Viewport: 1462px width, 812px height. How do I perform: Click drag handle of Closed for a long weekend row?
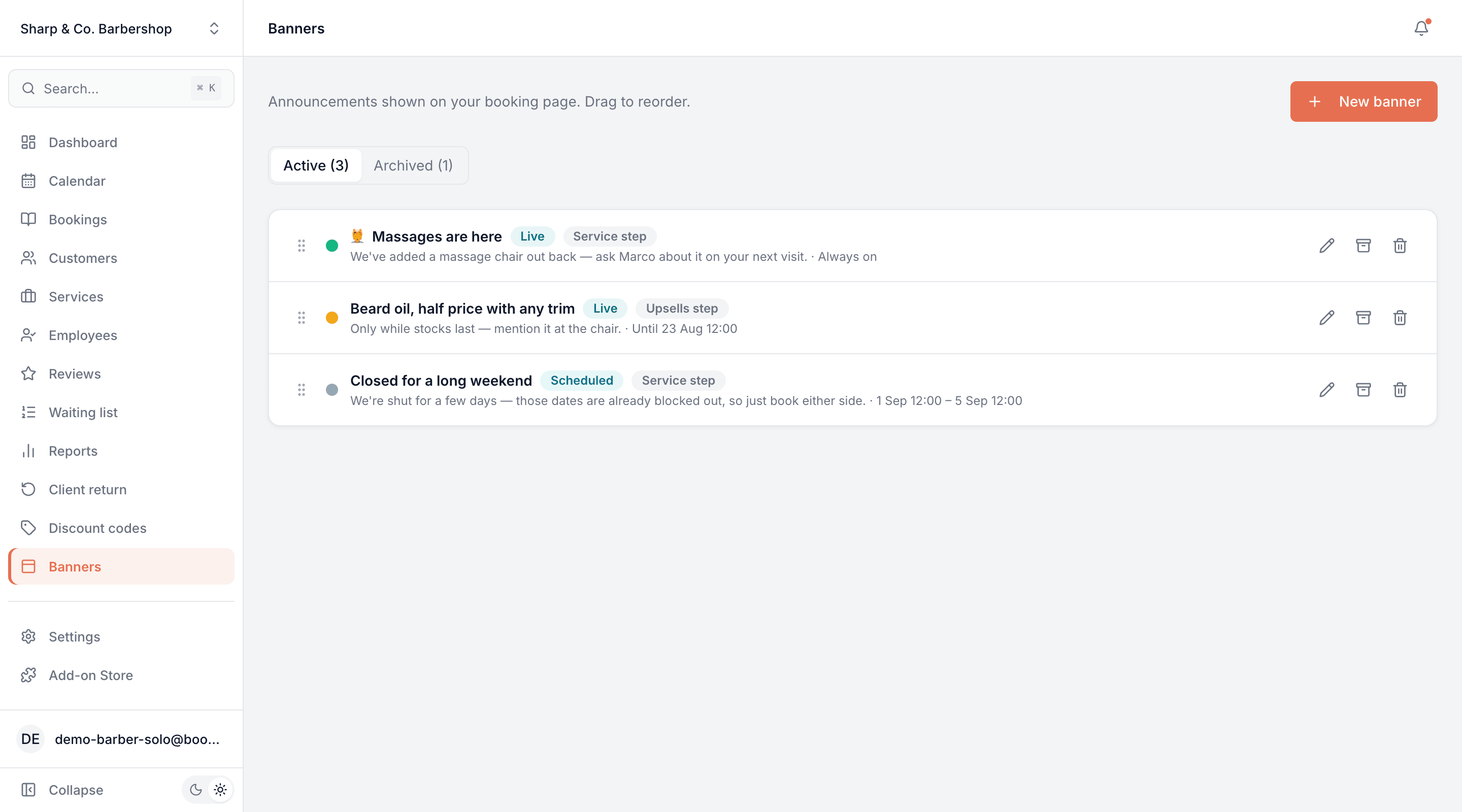(302, 390)
